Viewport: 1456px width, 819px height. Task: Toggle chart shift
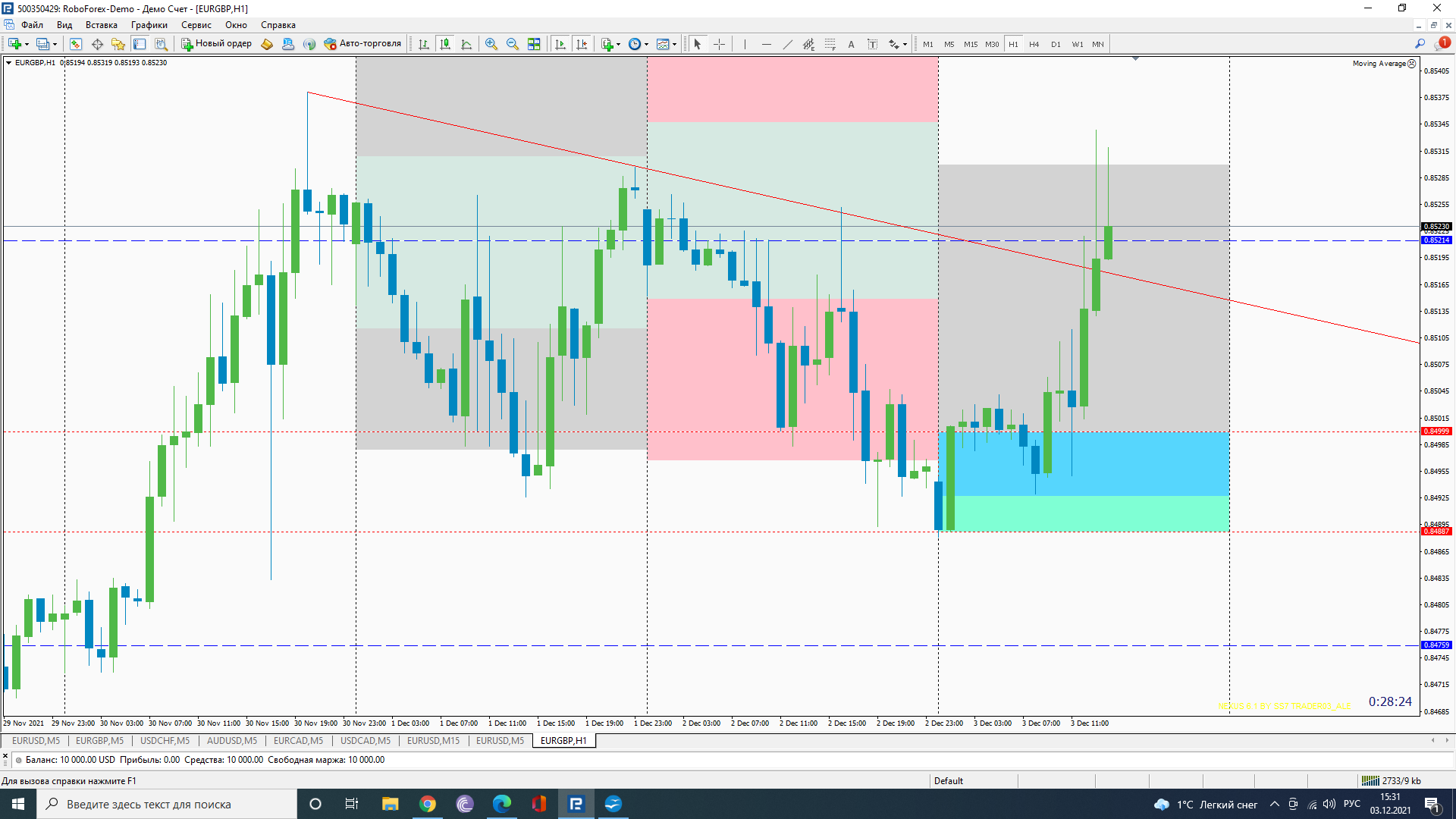pyautogui.click(x=582, y=44)
